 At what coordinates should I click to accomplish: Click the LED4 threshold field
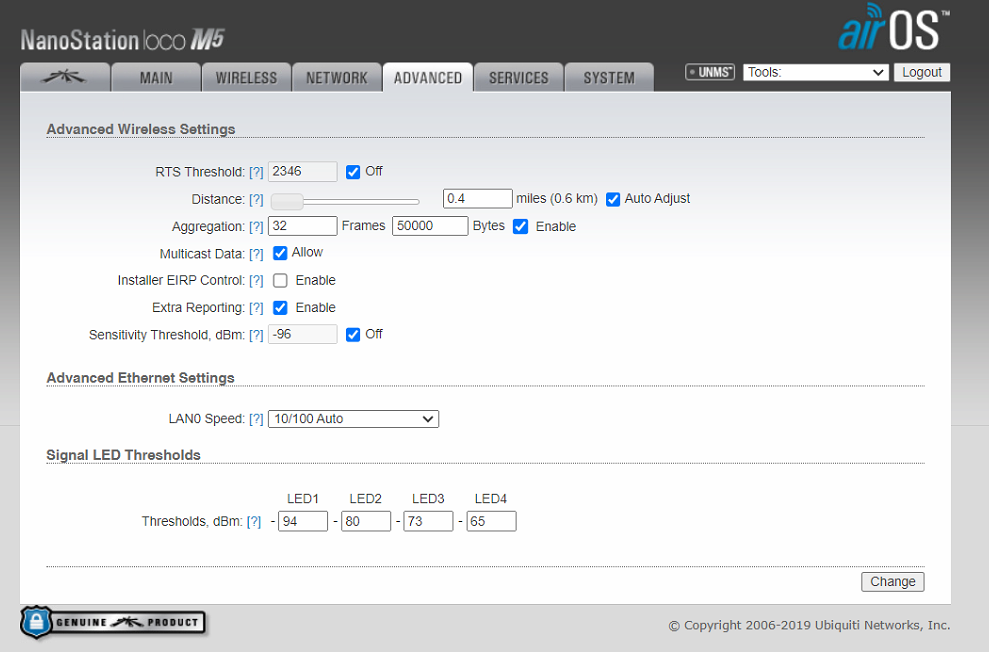point(491,521)
